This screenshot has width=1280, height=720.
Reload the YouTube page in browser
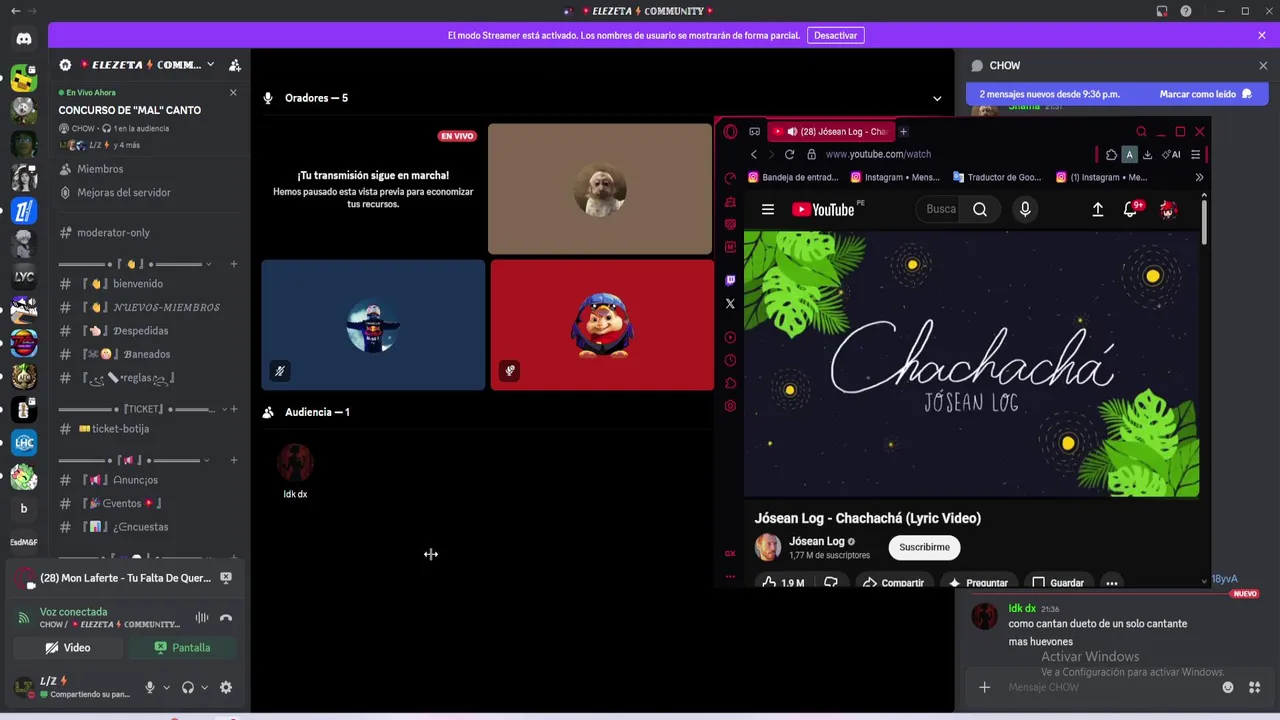[789, 154]
